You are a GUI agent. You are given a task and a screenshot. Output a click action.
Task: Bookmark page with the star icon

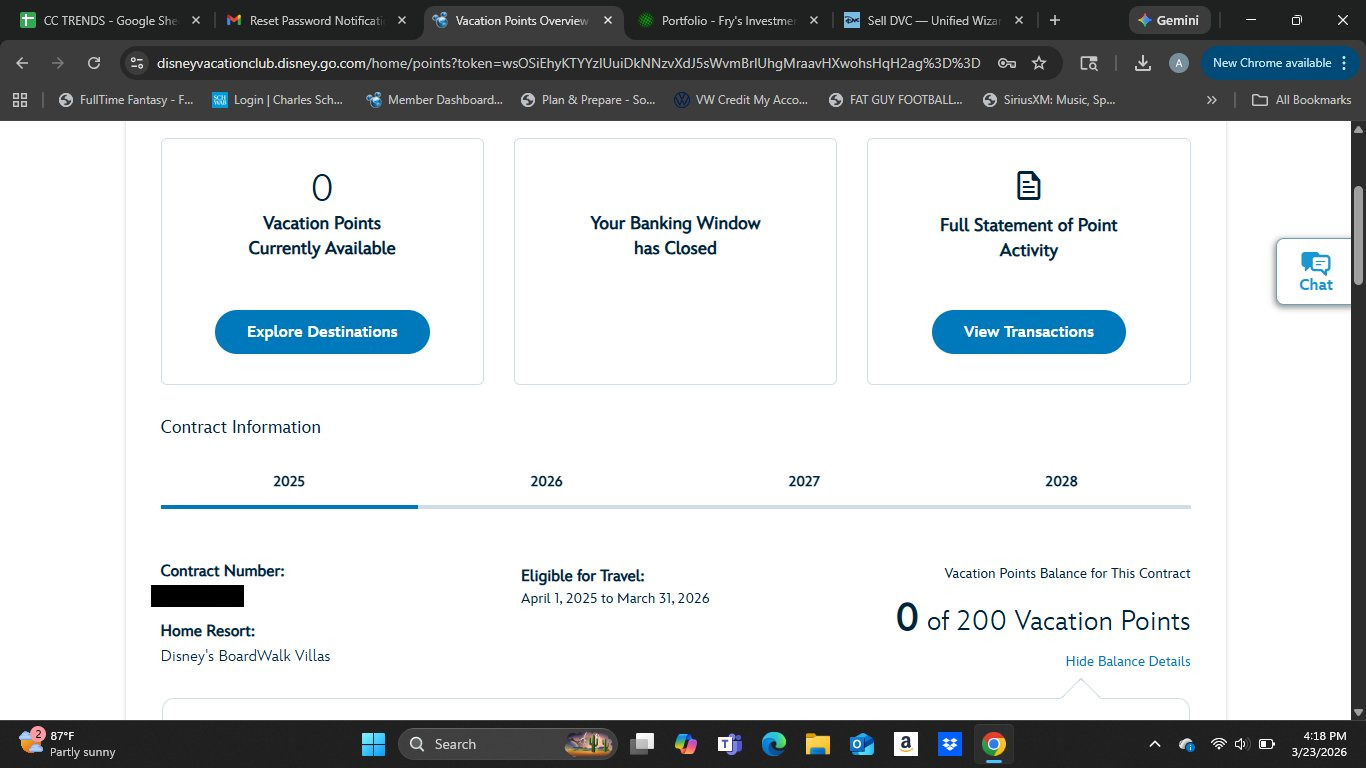(x=1039, y=63)
